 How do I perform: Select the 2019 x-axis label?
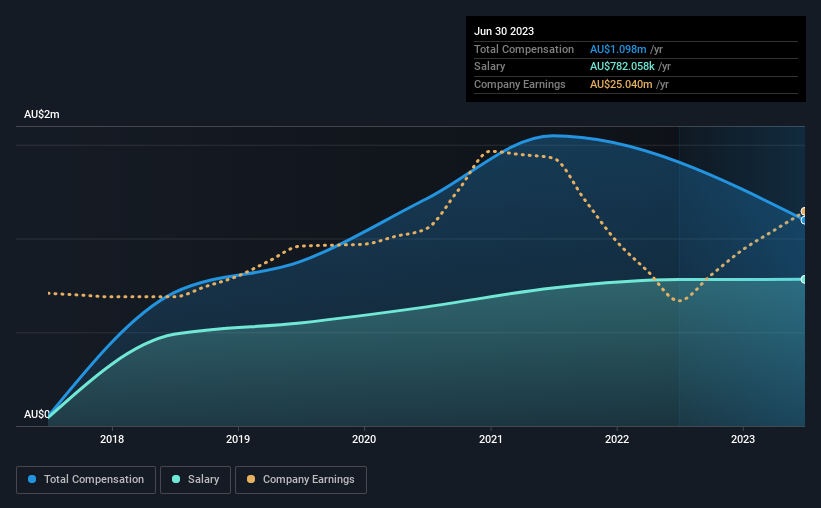click(x=238, y=439)
